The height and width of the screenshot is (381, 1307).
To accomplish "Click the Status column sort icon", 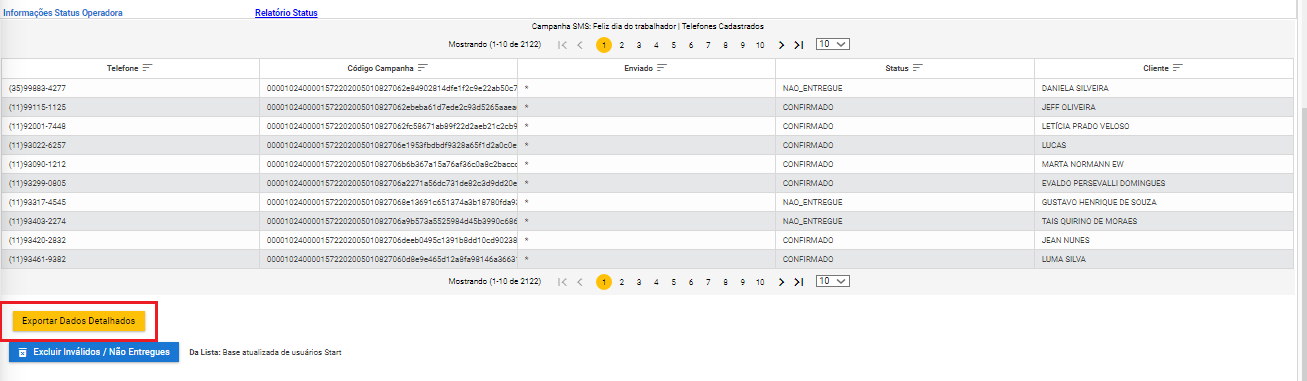I will [917, 68].
